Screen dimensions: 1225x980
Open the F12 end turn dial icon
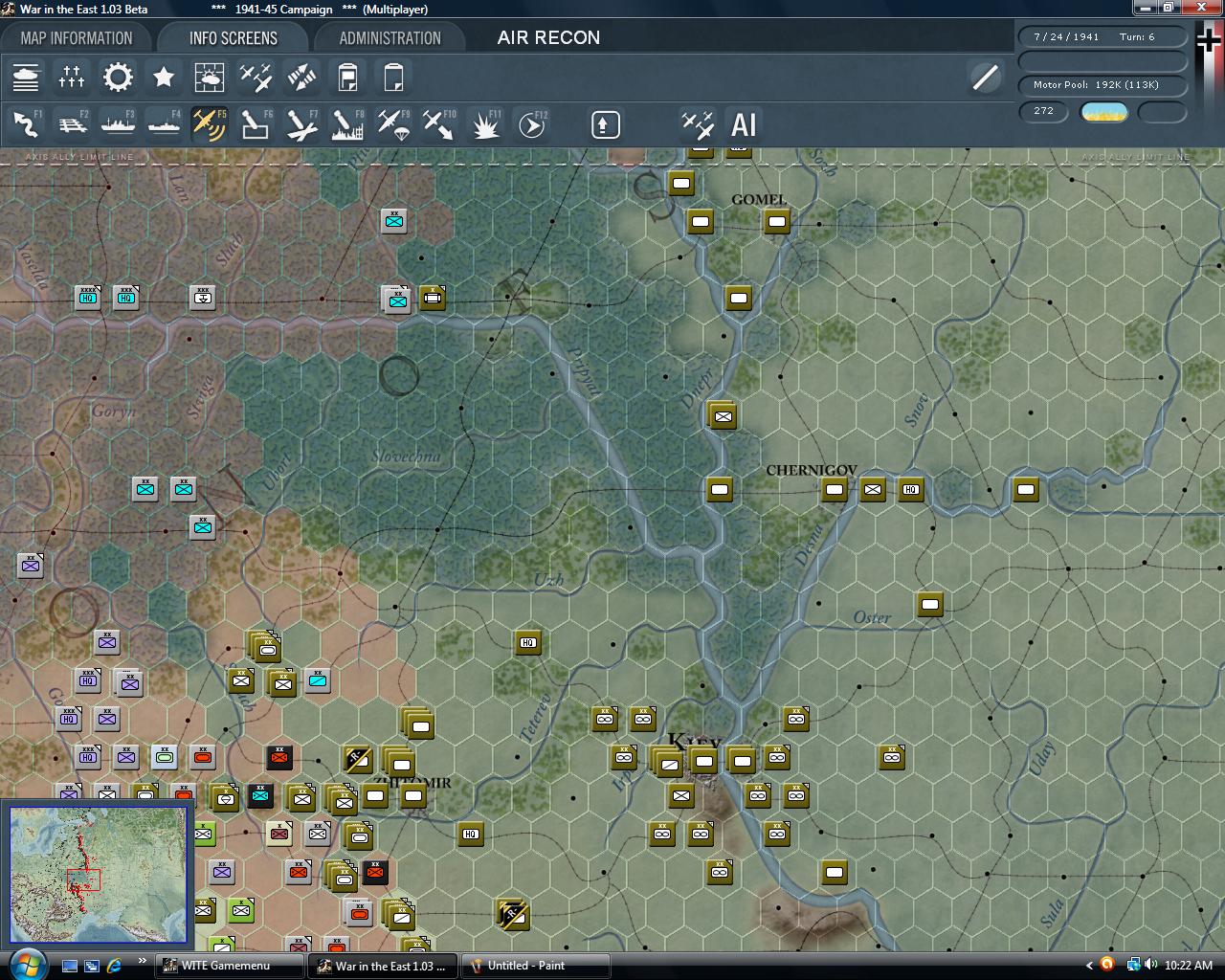click(532, 124)
